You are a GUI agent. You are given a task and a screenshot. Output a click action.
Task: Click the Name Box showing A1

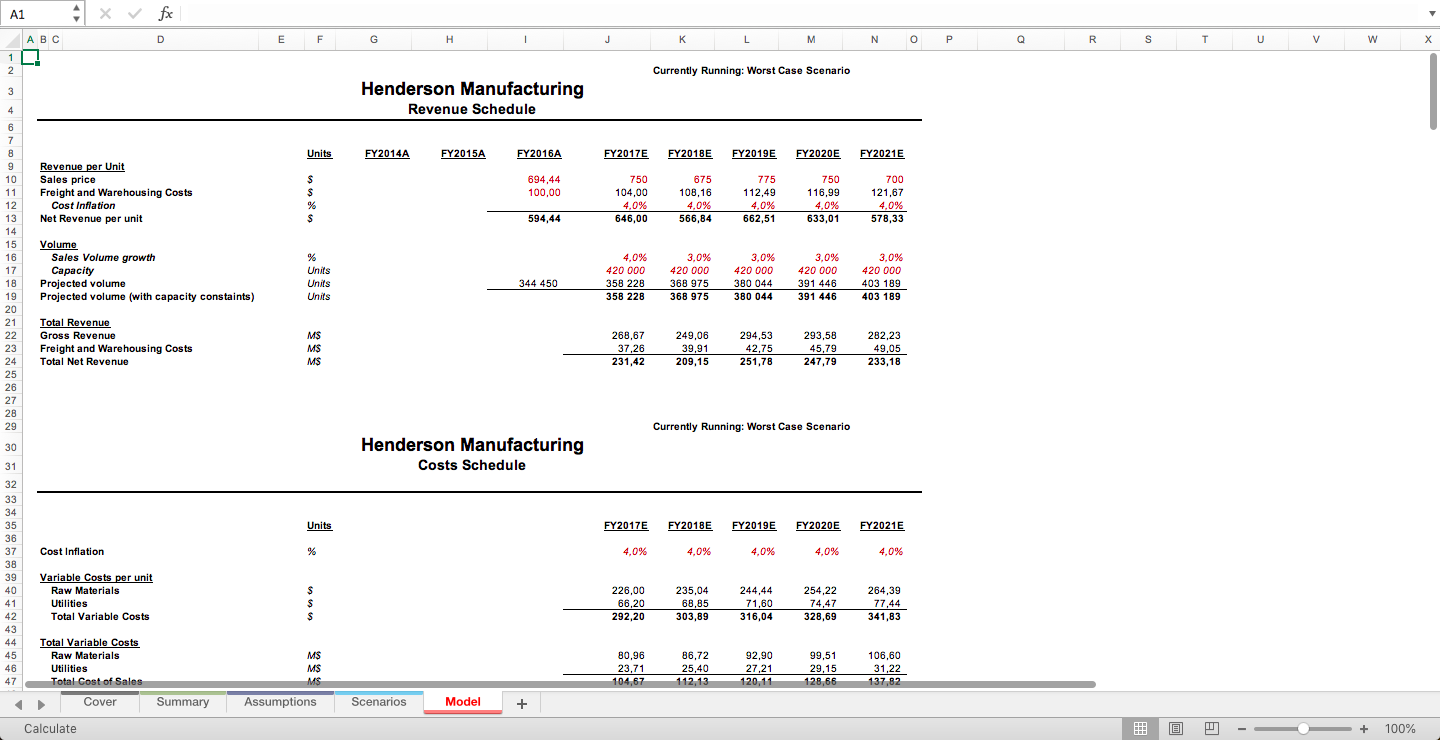click(38, 13)
